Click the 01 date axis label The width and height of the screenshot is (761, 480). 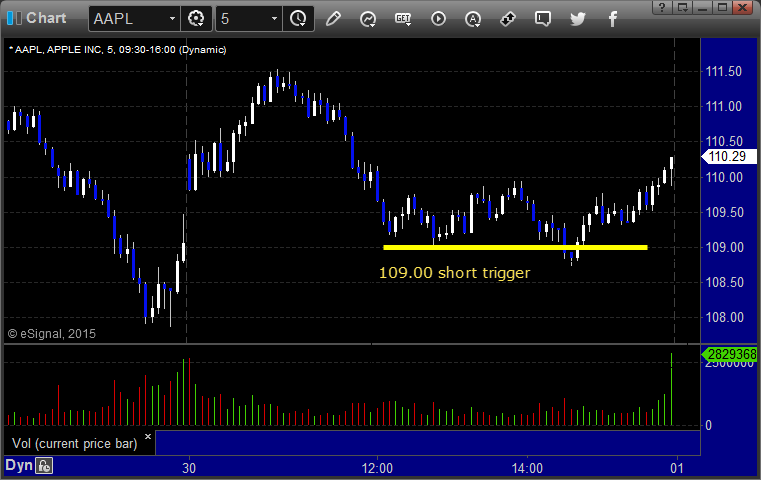pos(677,468)
